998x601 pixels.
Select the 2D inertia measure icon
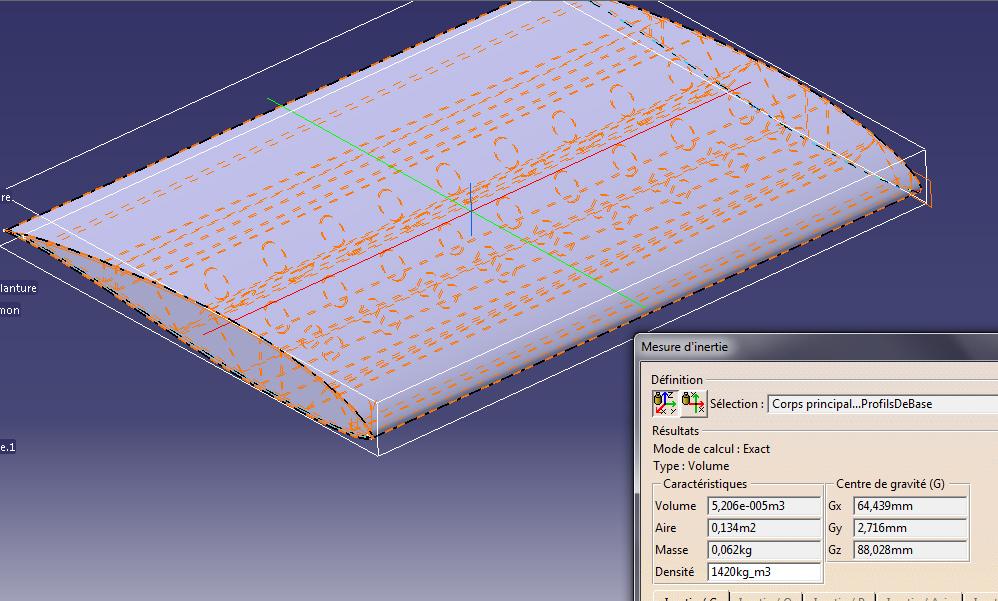[x=693, y=404]
